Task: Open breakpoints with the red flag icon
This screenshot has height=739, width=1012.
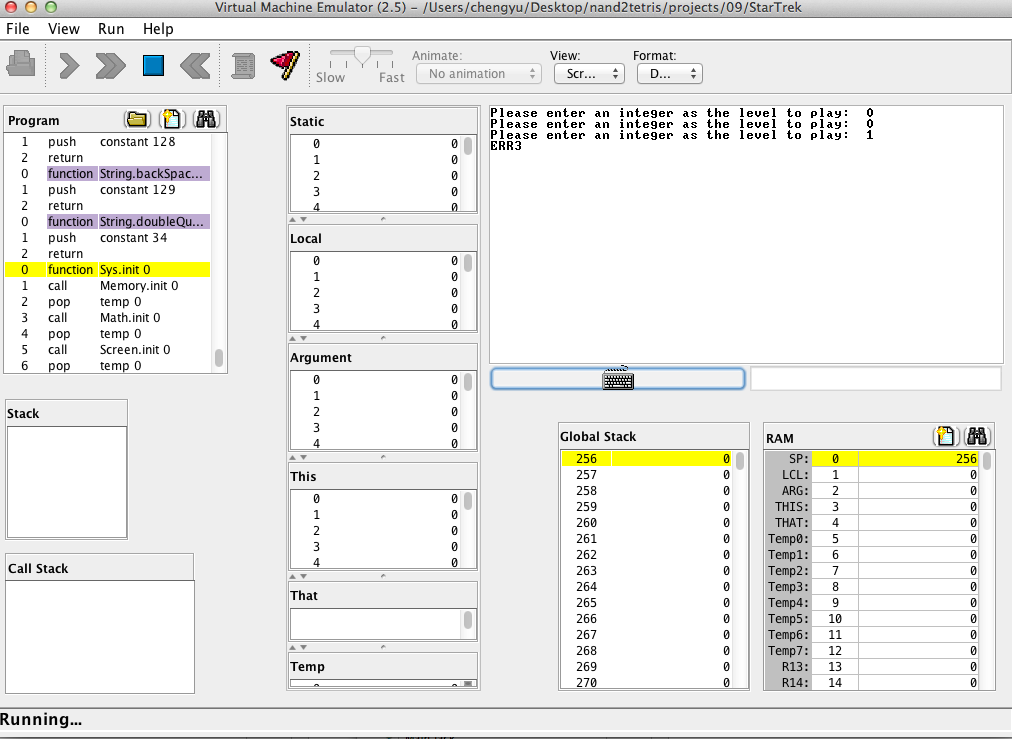Action: 285,66
